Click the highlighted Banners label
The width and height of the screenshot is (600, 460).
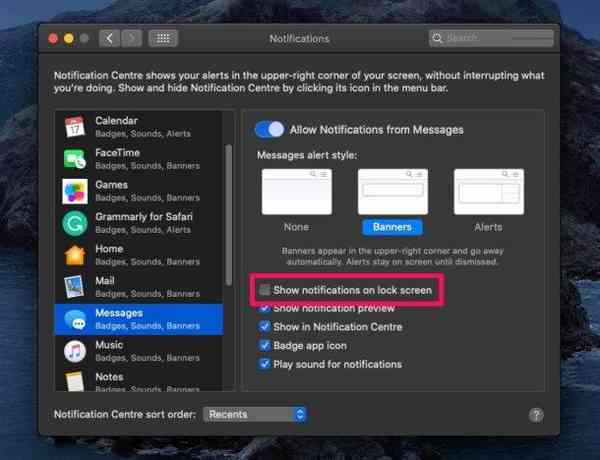tap(392, 227)
